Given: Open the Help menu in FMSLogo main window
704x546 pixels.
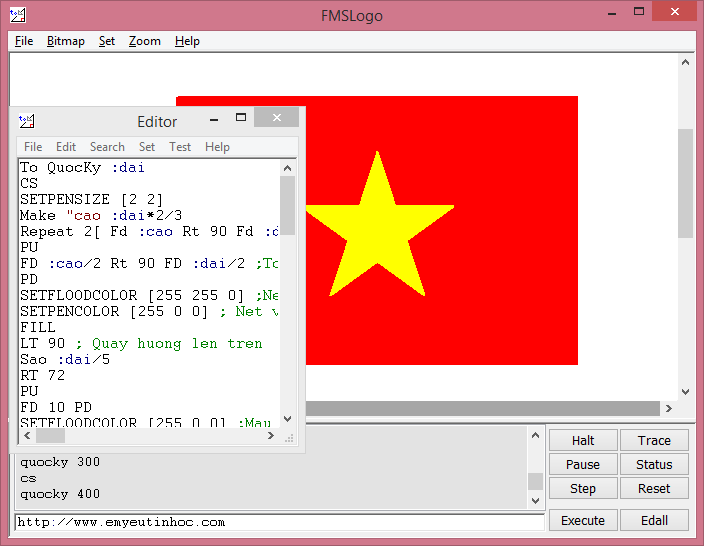Looking at the screenshot, I should pyautogui.click(x=187, y=41).
